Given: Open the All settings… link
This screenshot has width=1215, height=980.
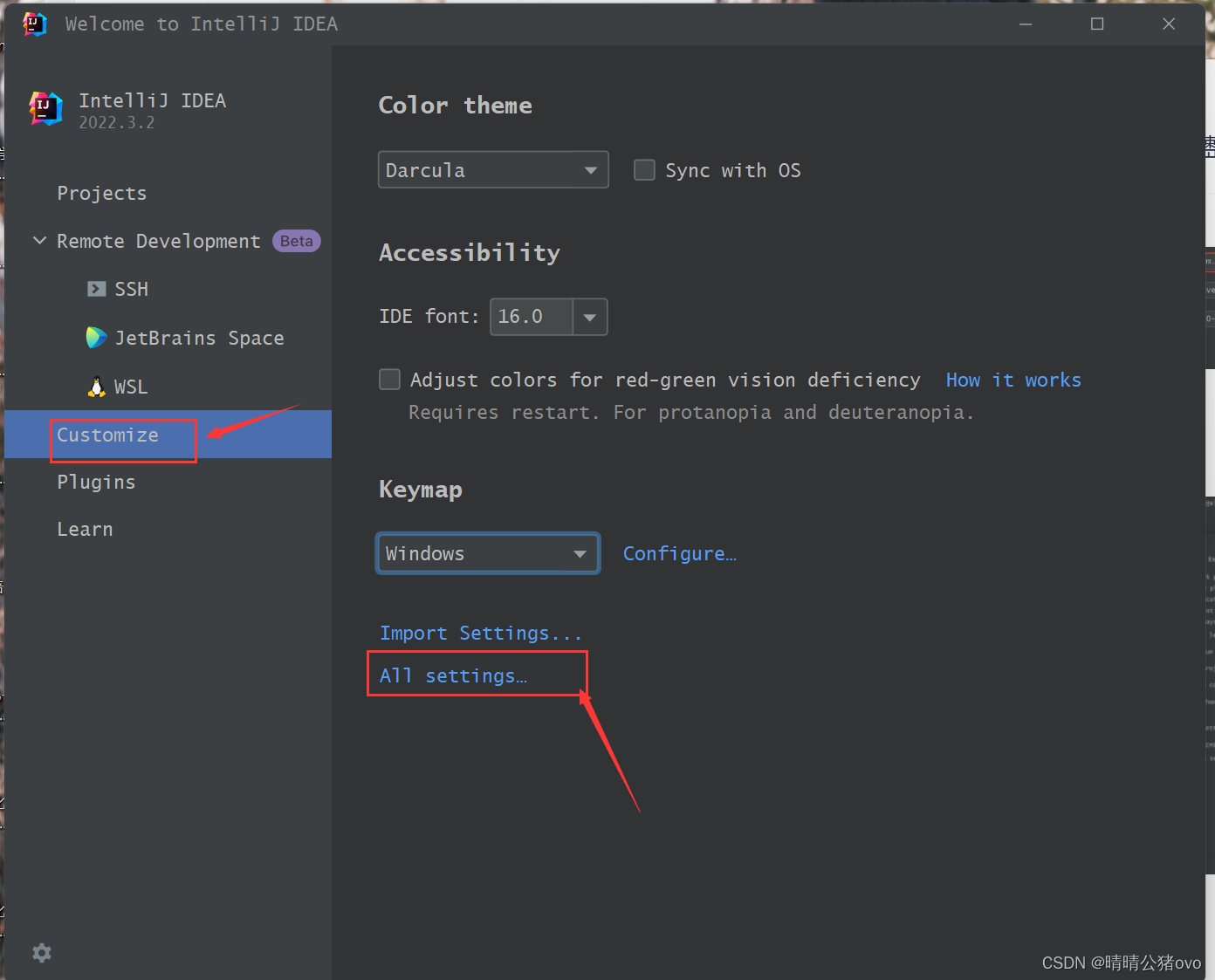Looking at the screenshot, I should click(x=453, y=675).
